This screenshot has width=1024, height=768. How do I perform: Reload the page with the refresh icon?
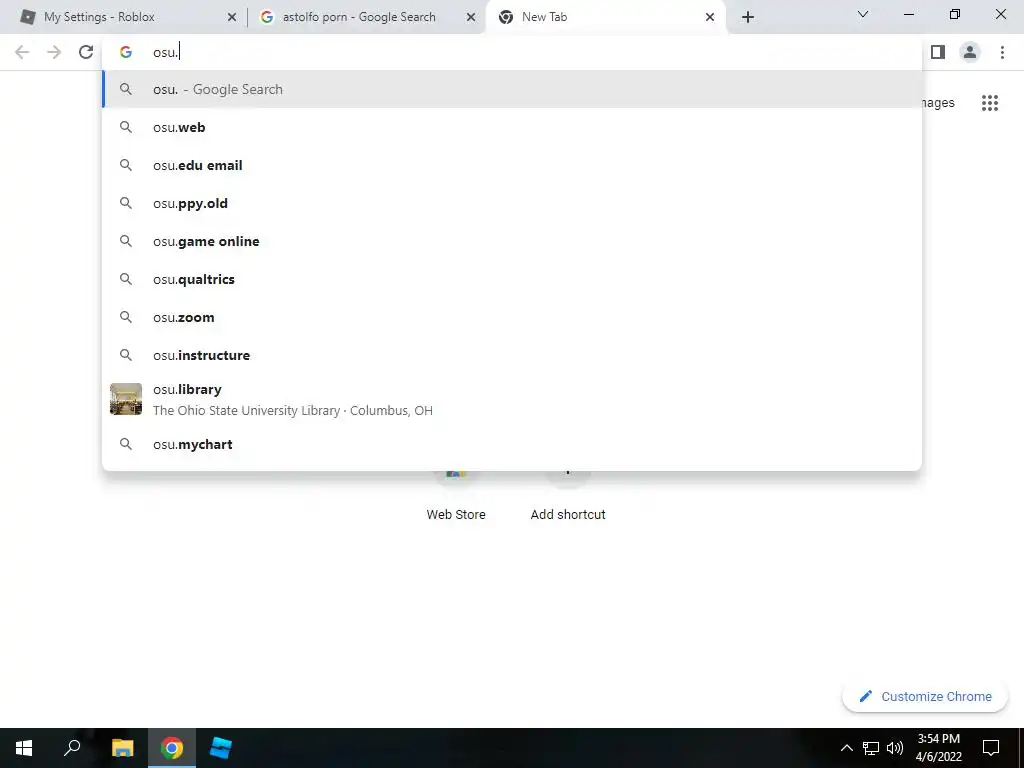[x=86, y=52]
